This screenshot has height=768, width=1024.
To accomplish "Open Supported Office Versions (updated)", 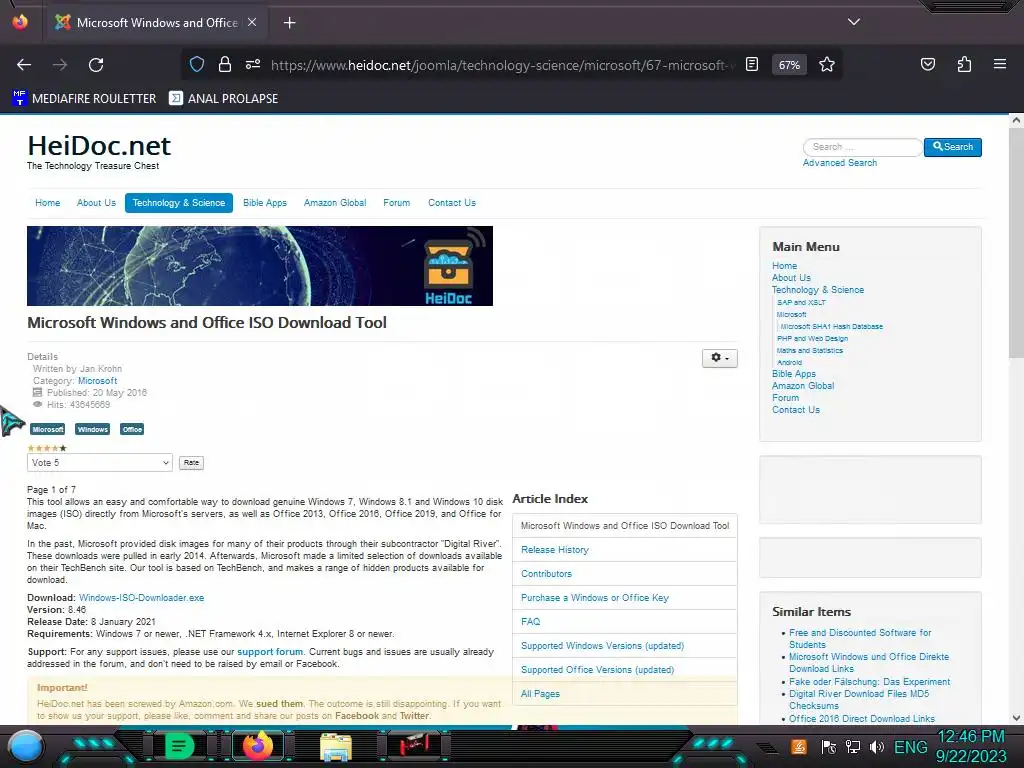I will tap(597, 669).
